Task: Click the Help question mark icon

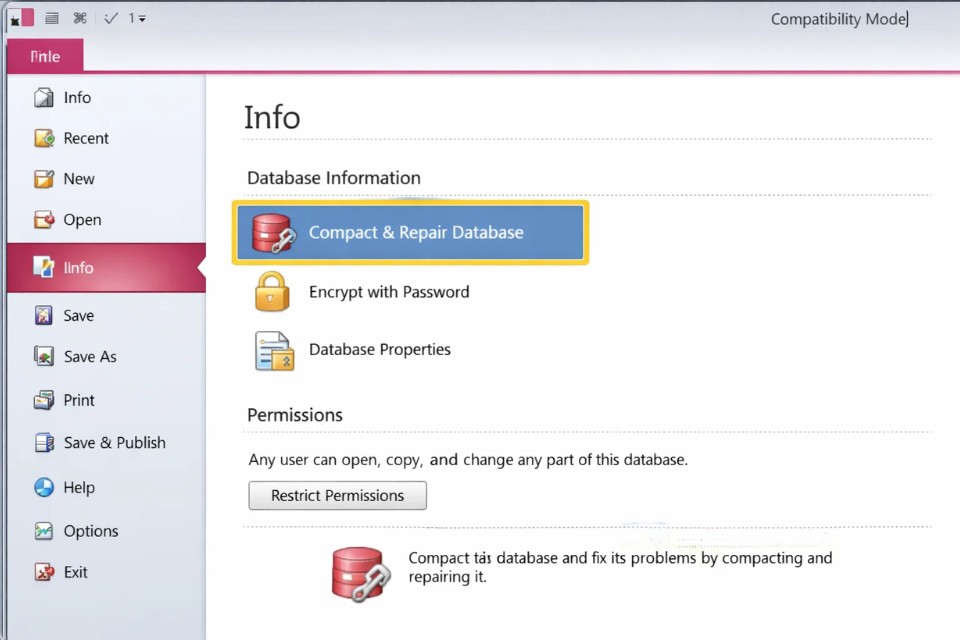Action: 44,488
